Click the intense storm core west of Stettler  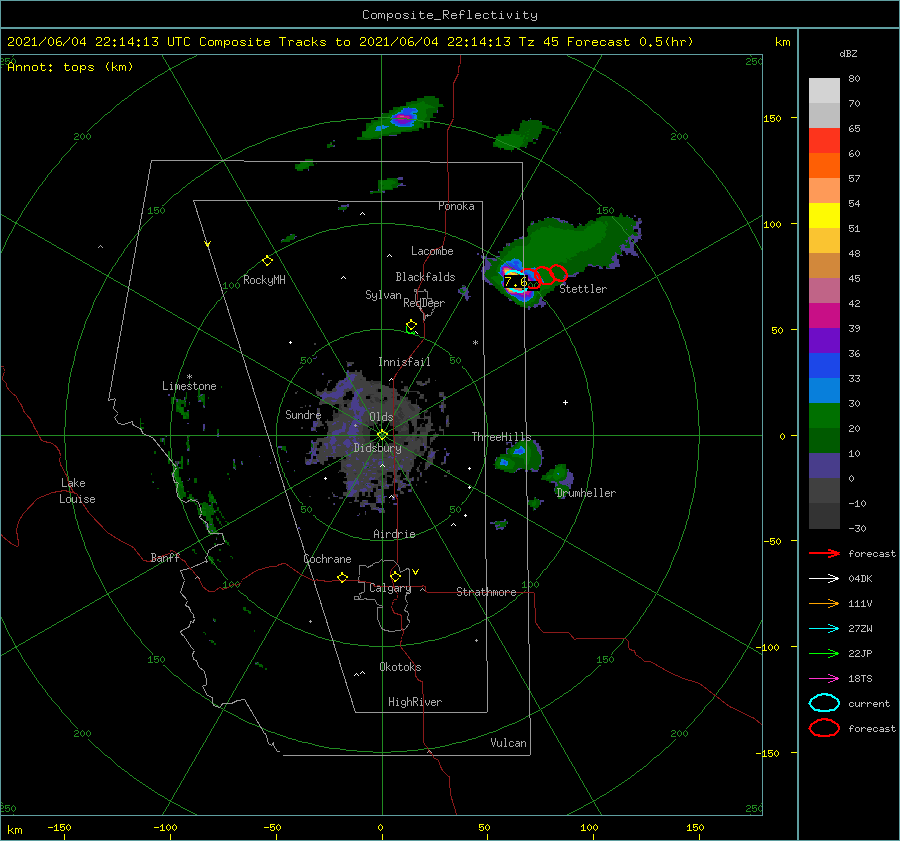[x=517, y=281]
